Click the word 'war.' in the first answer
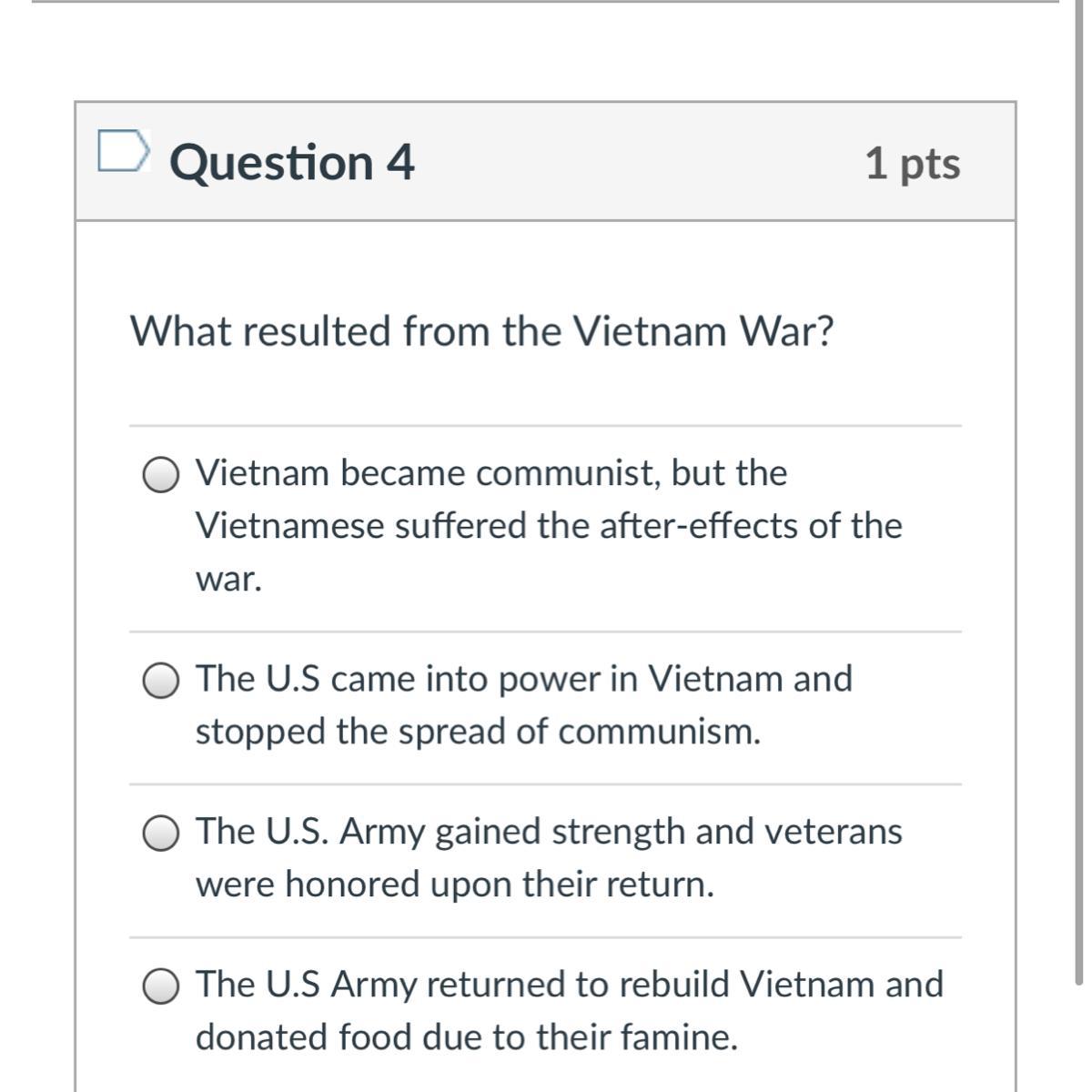1092x1092 pixels. 228,580
